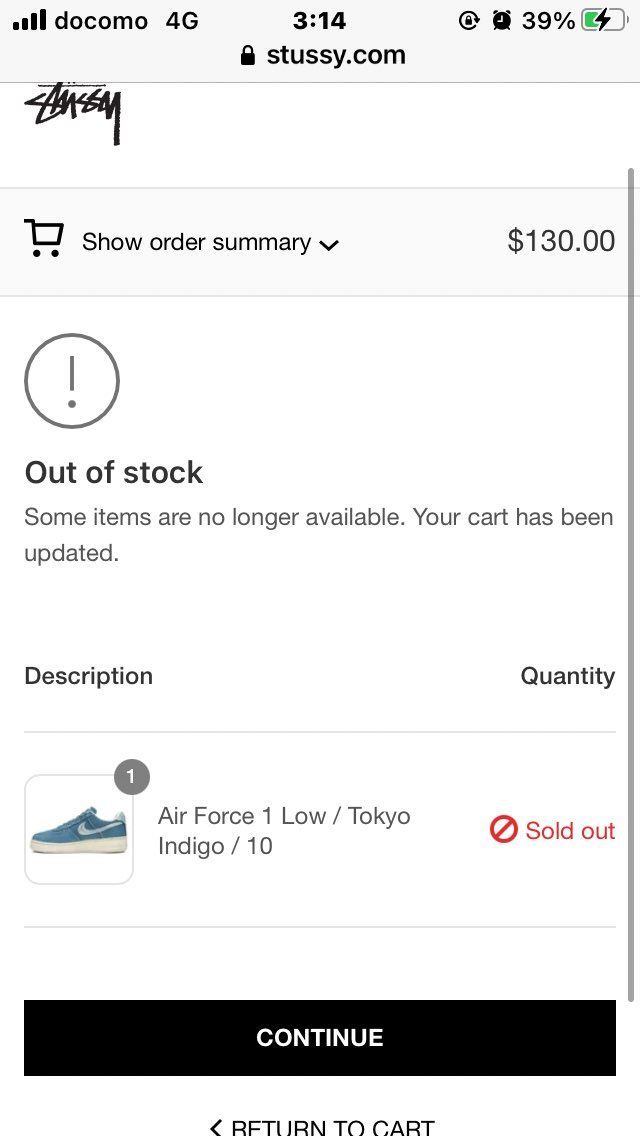Click the $130.00 order total
Viewport: 640px width, 1136px height.
561,241
